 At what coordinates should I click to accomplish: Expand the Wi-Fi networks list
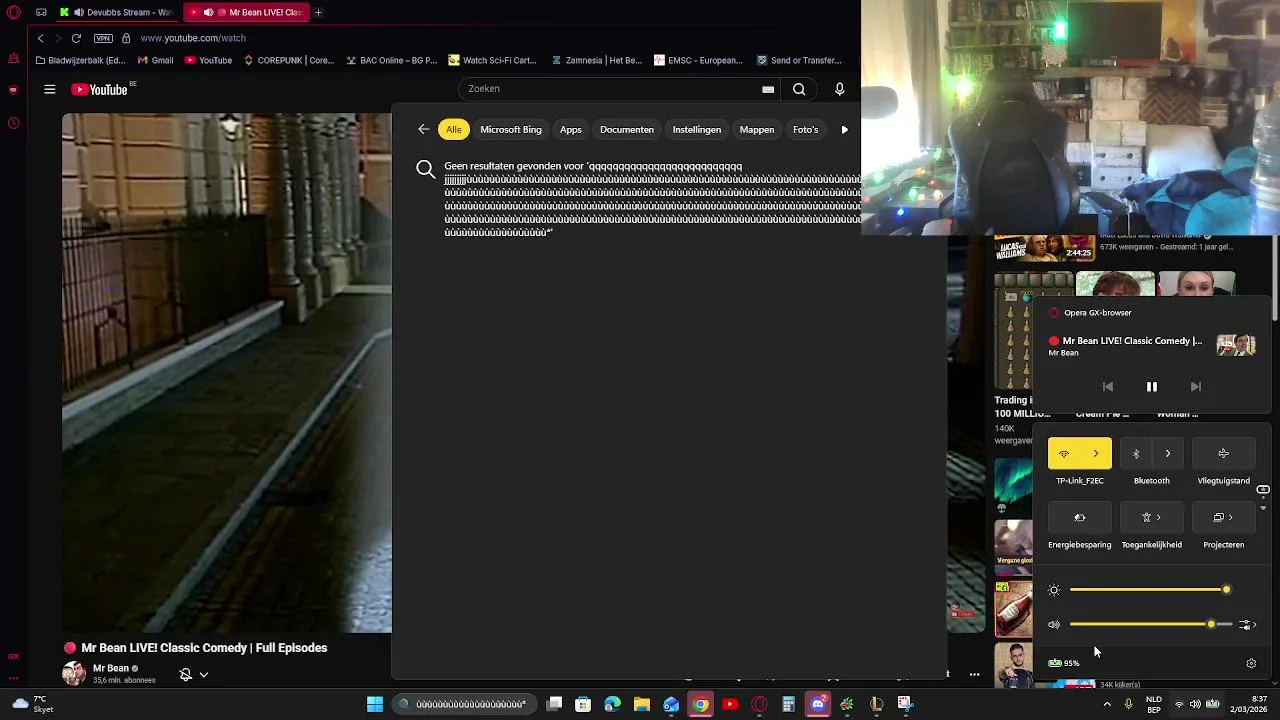pyautogui.click(x=1096, y=454)
